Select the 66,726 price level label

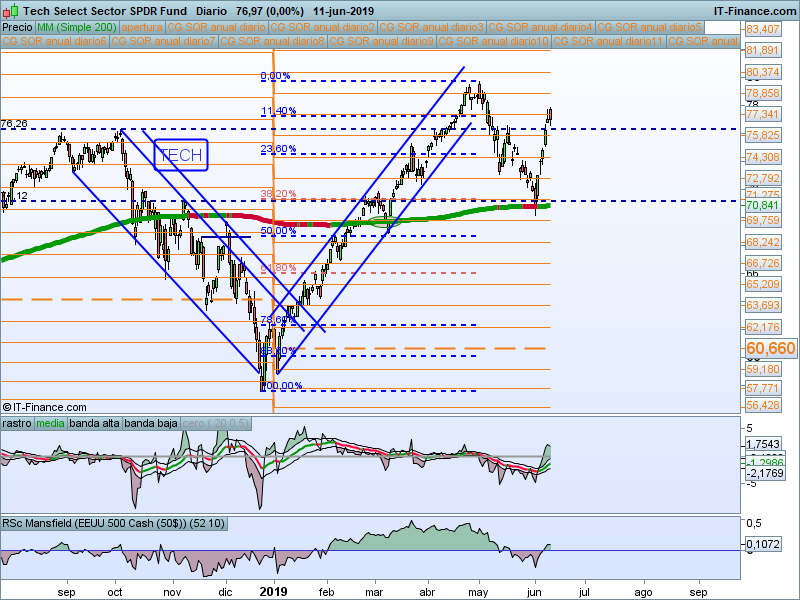tap(763, 263)
